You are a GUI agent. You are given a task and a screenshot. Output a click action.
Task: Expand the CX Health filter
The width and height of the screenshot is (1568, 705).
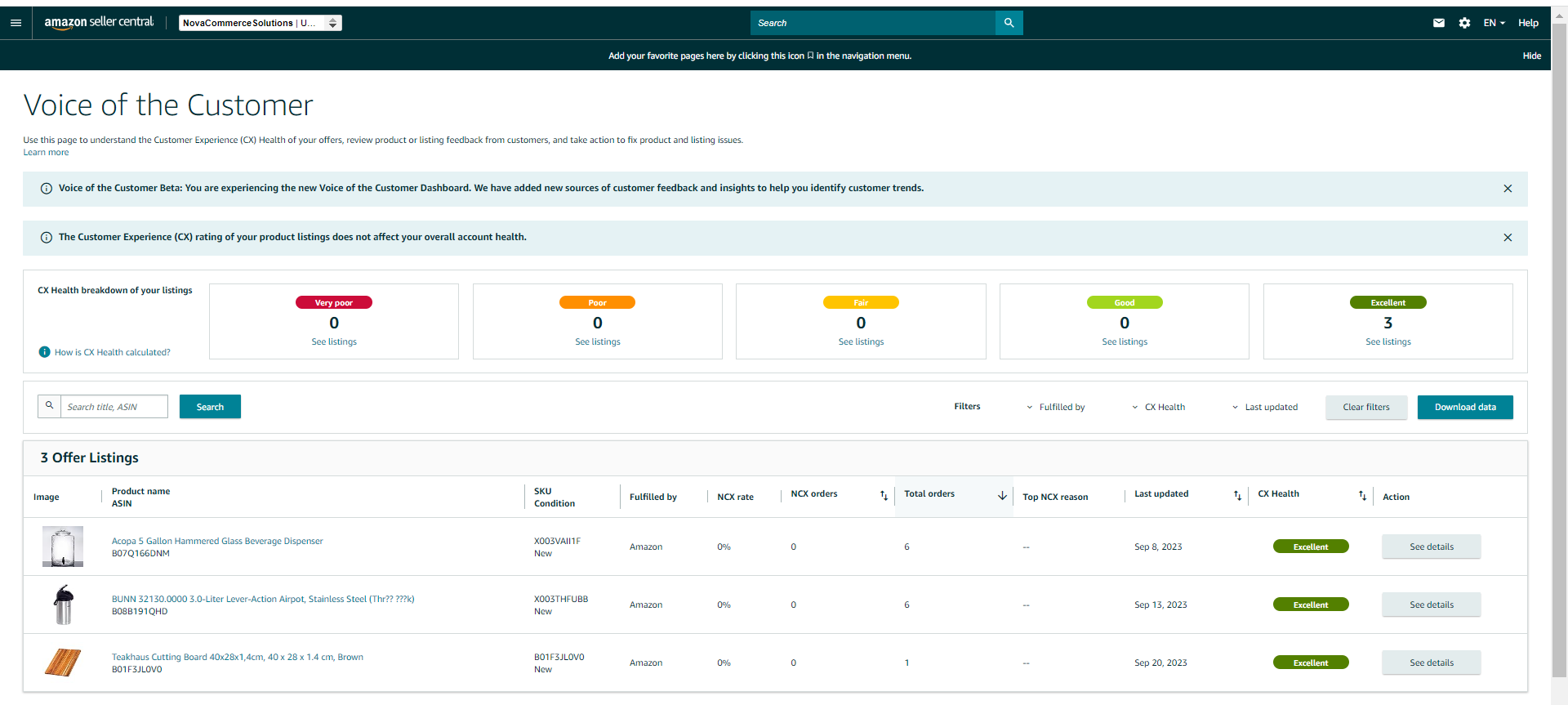click(1158, 407)
